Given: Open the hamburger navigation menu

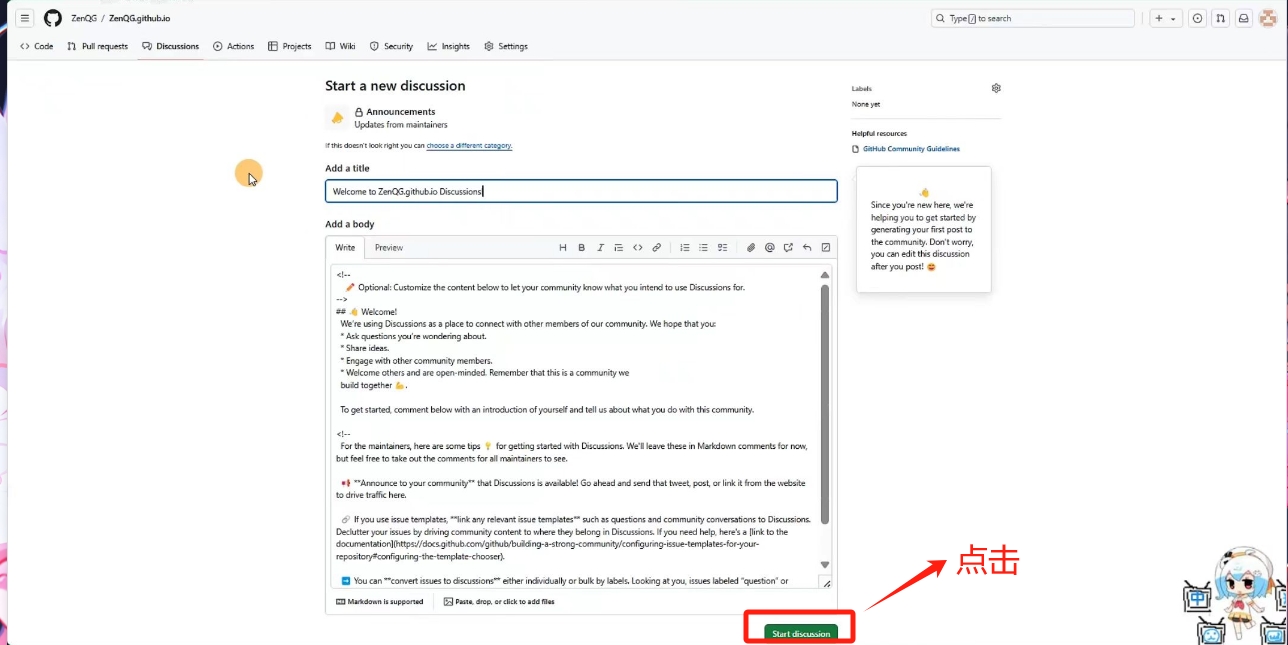Looking at the screenshot, I should [25, 18].
